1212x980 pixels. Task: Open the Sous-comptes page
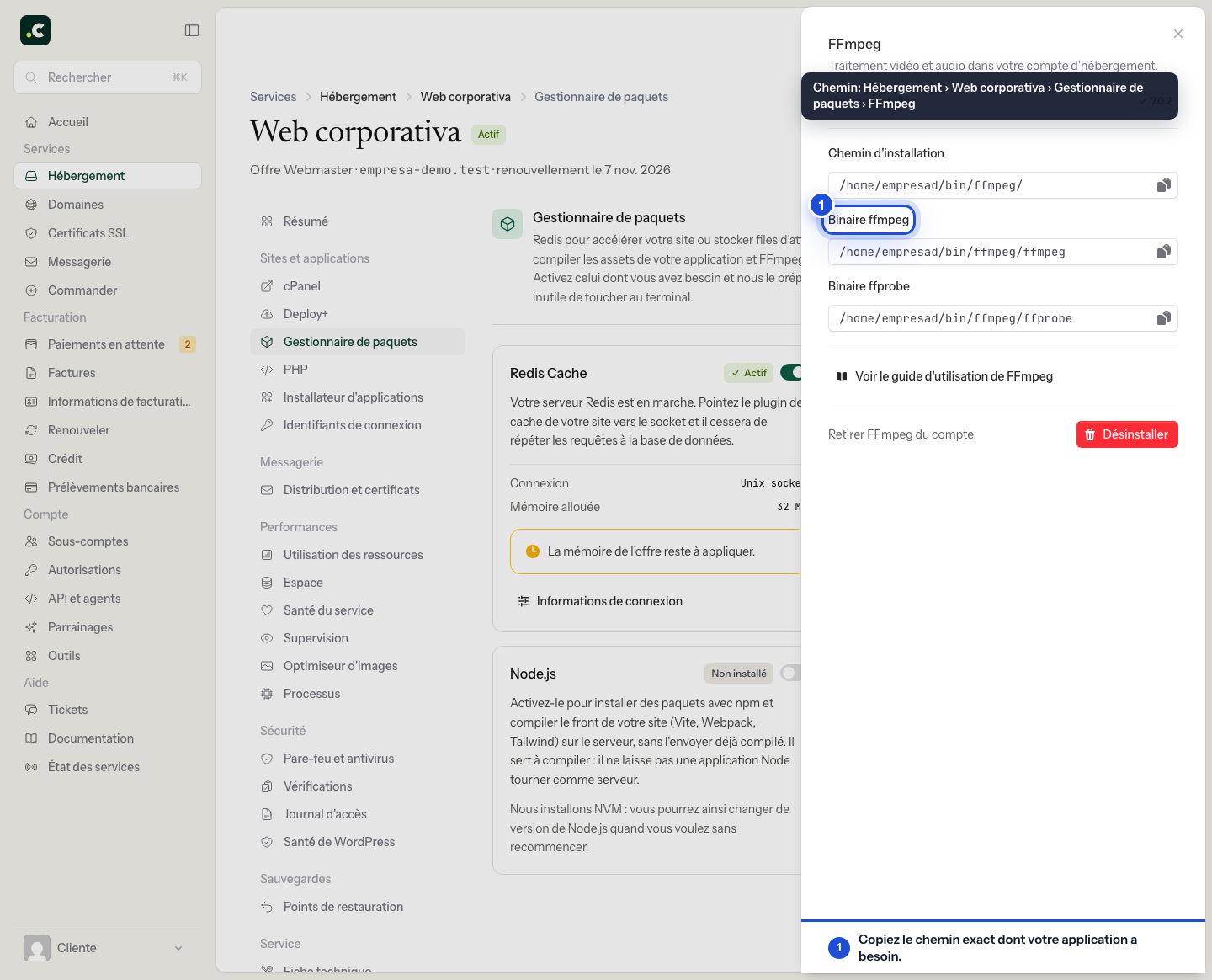coord(108,541)
